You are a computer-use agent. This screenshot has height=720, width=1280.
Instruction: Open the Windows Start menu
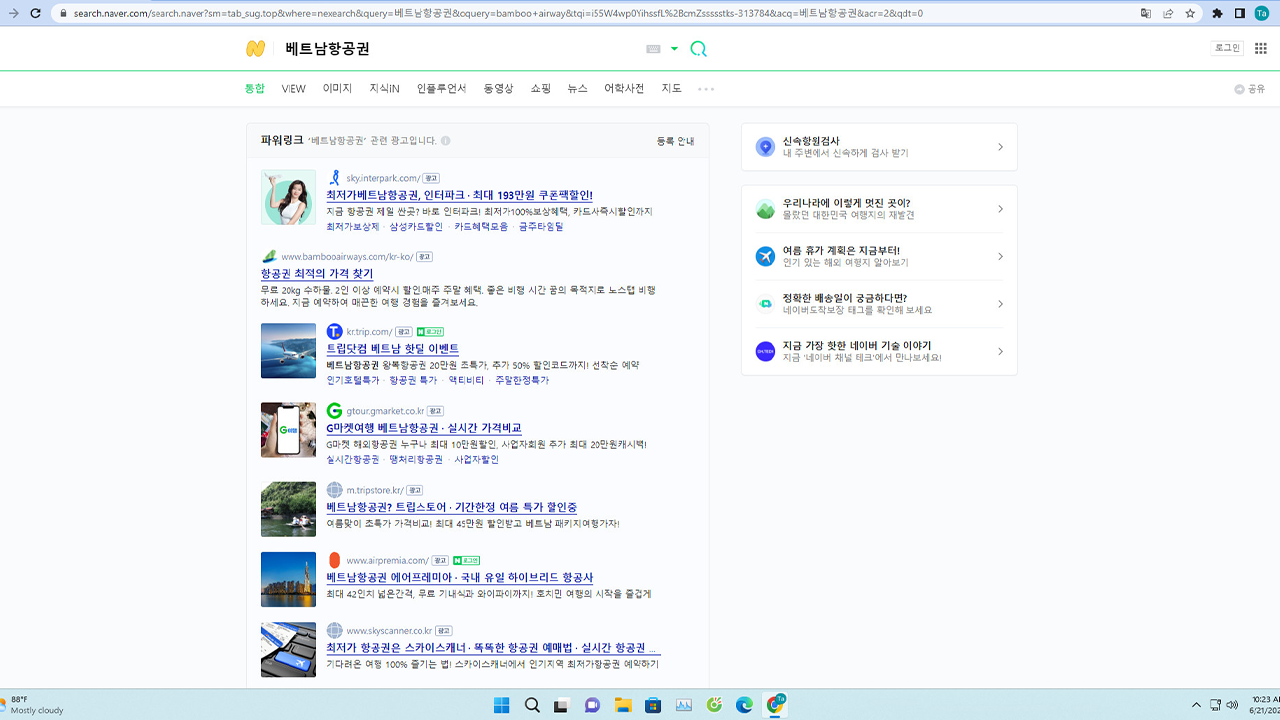coord(501,705)
